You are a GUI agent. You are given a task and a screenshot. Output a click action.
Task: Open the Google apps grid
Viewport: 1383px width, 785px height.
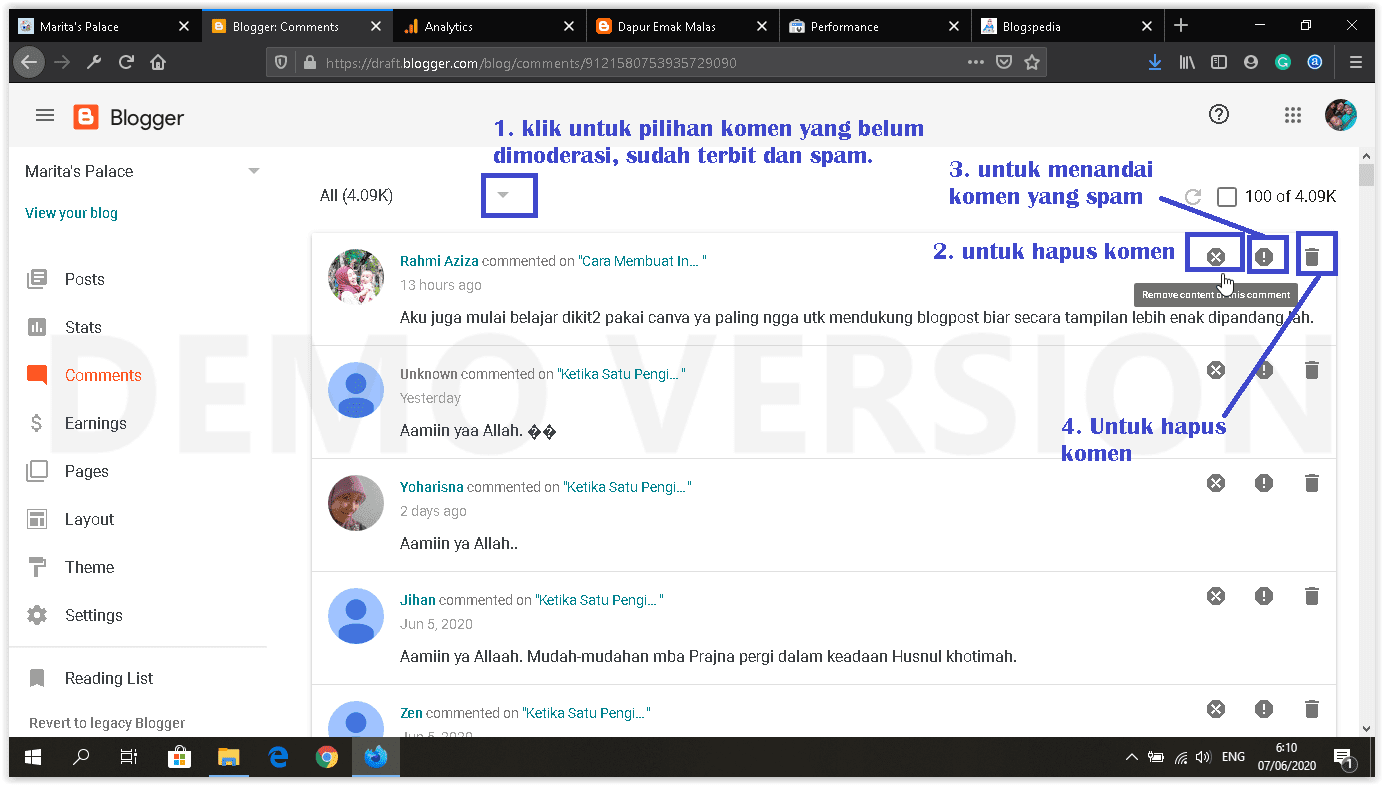[1293, 116]
